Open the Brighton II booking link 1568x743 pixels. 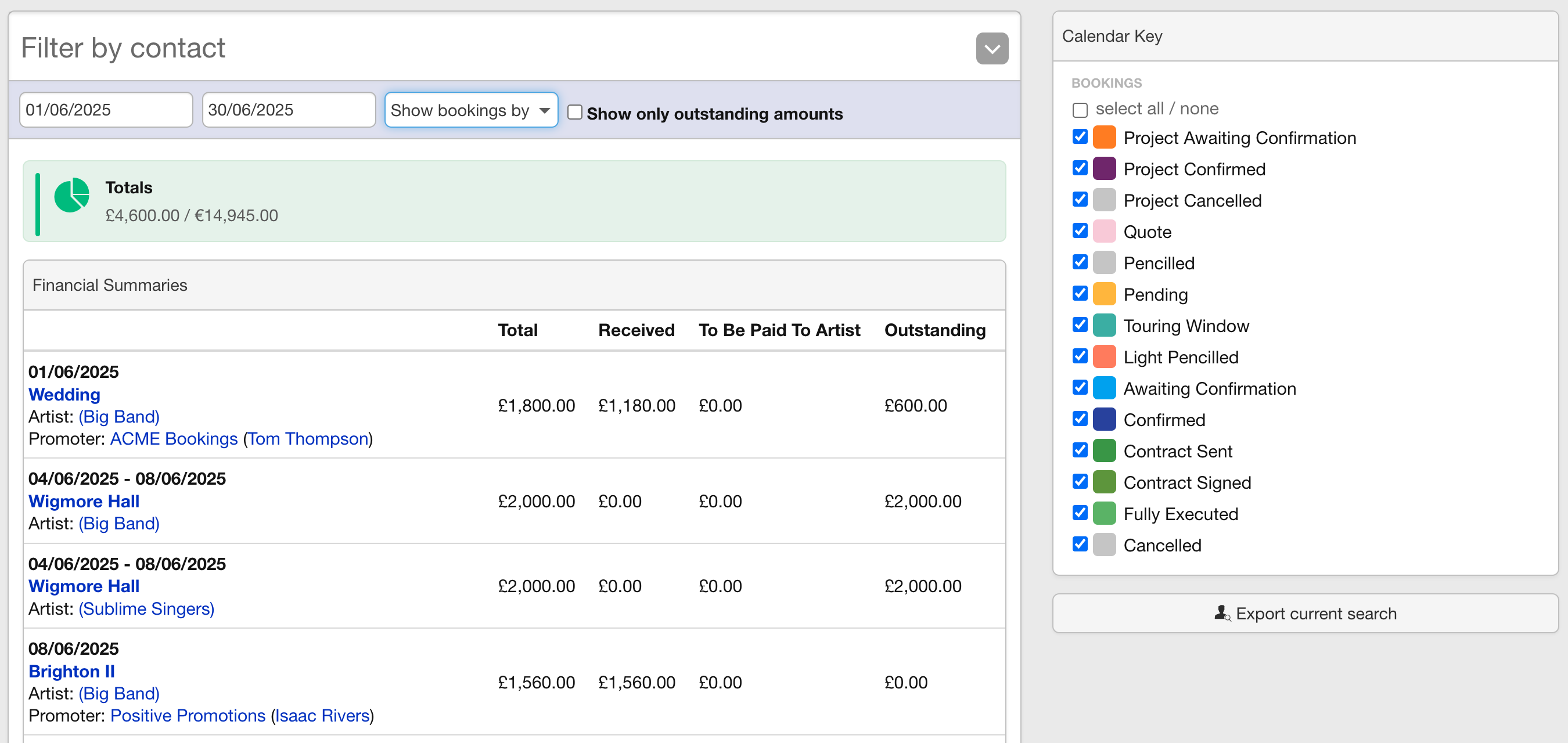[x=72, y=671]
